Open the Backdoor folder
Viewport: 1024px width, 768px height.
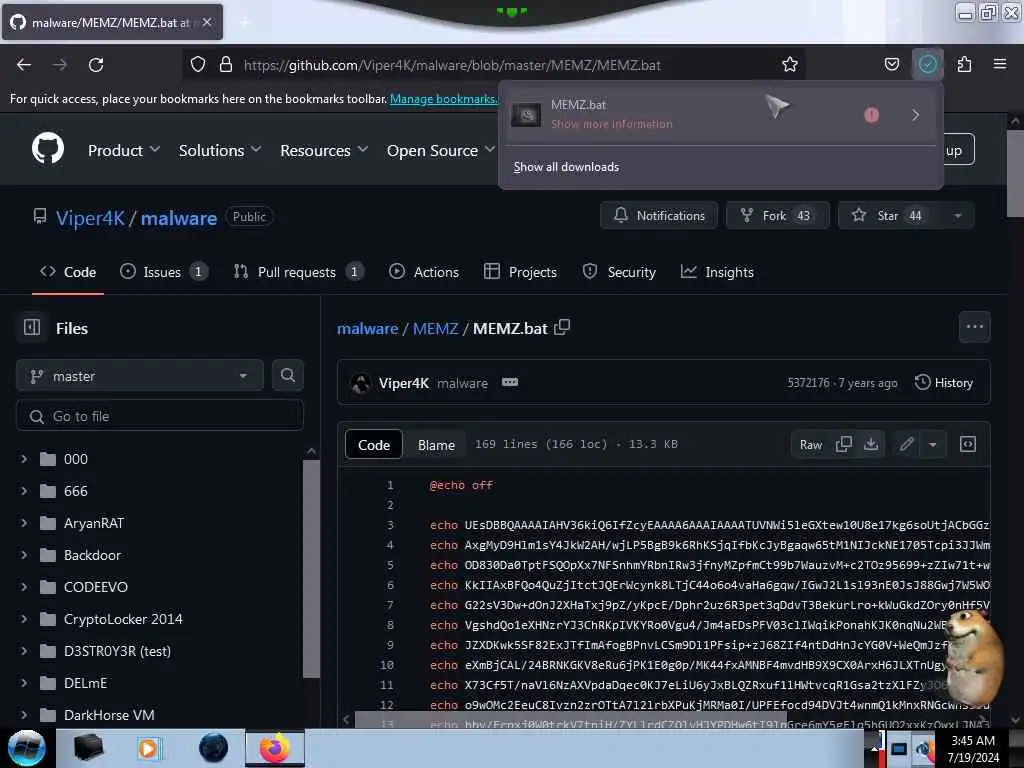(x=92, y=555)
